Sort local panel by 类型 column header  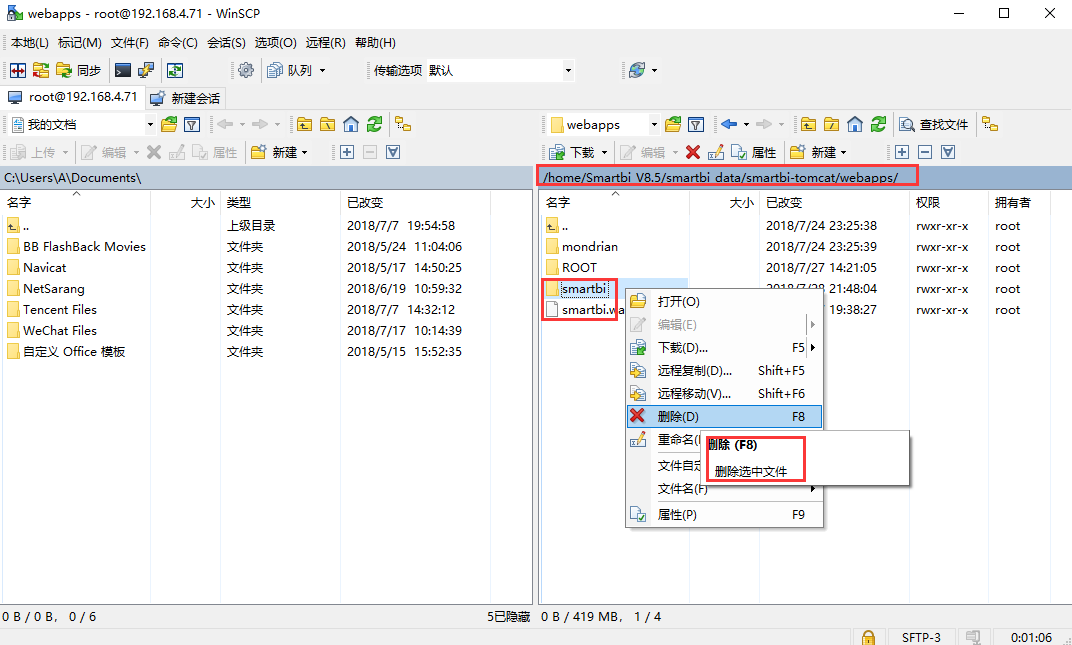[280, 202]
